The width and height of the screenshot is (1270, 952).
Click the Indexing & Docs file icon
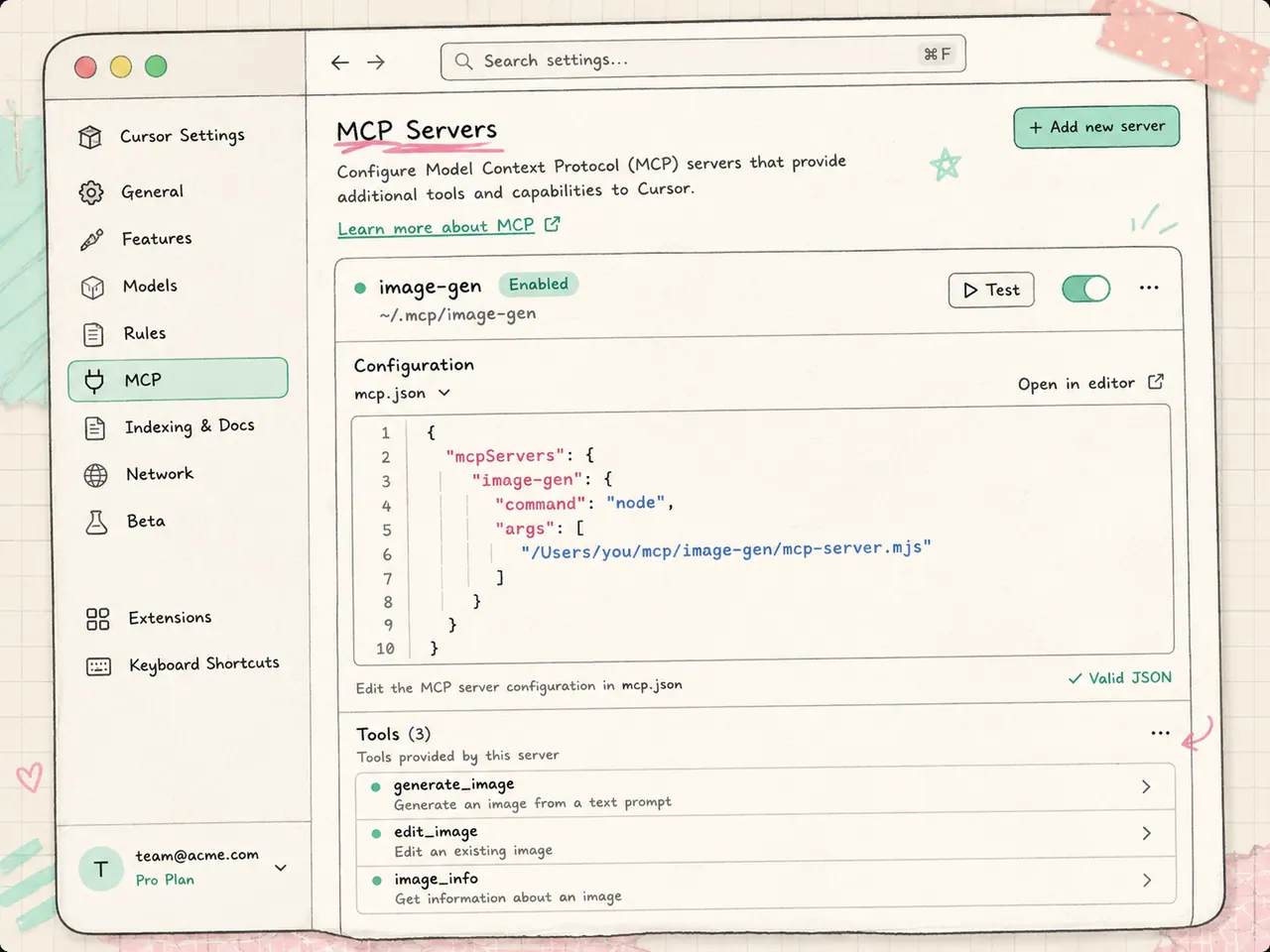(95, 428)
